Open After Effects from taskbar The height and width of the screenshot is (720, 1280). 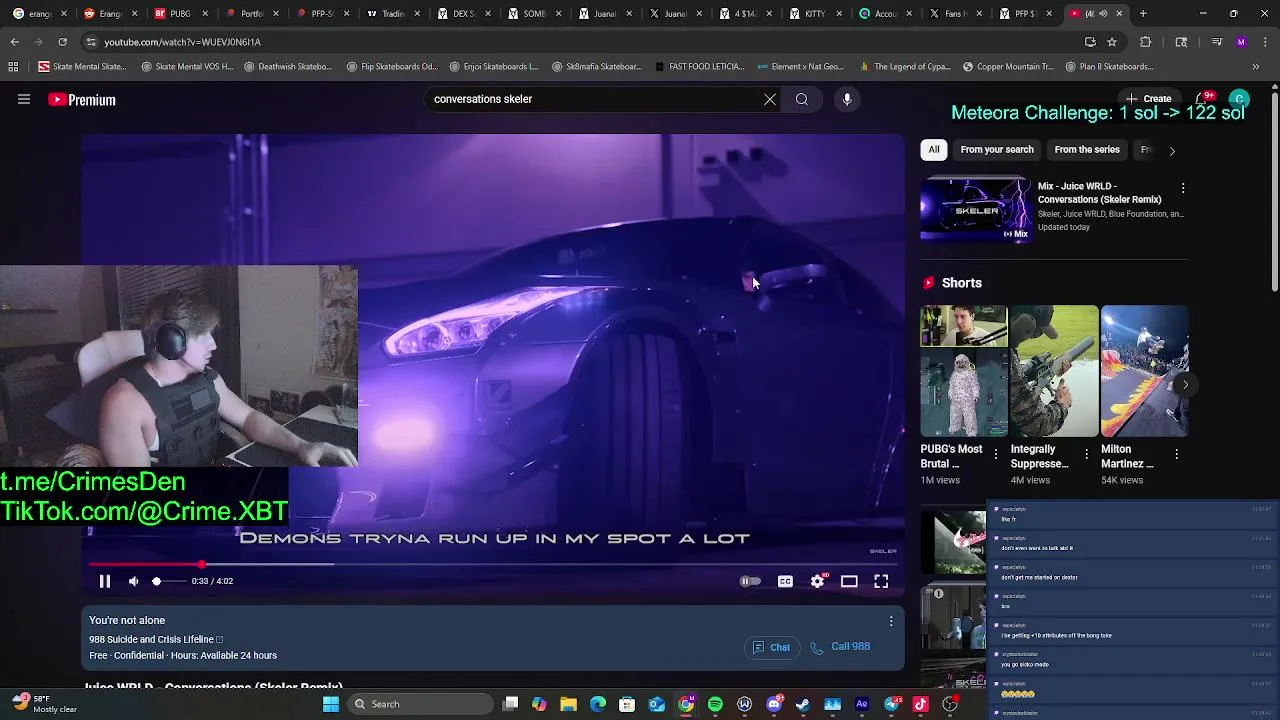(862, 704)
